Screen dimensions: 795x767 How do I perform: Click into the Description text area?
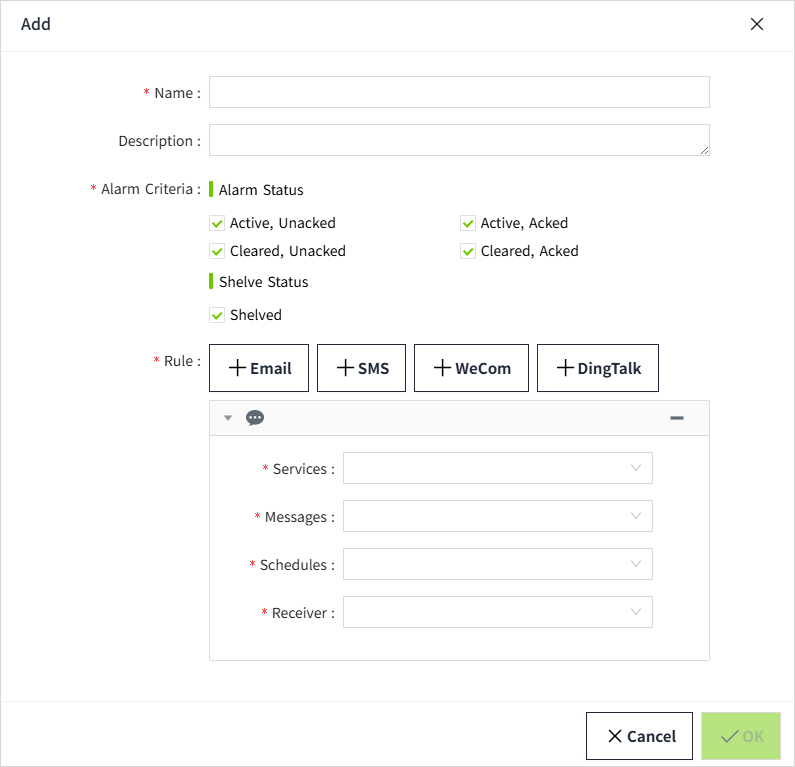pos(459,140)
